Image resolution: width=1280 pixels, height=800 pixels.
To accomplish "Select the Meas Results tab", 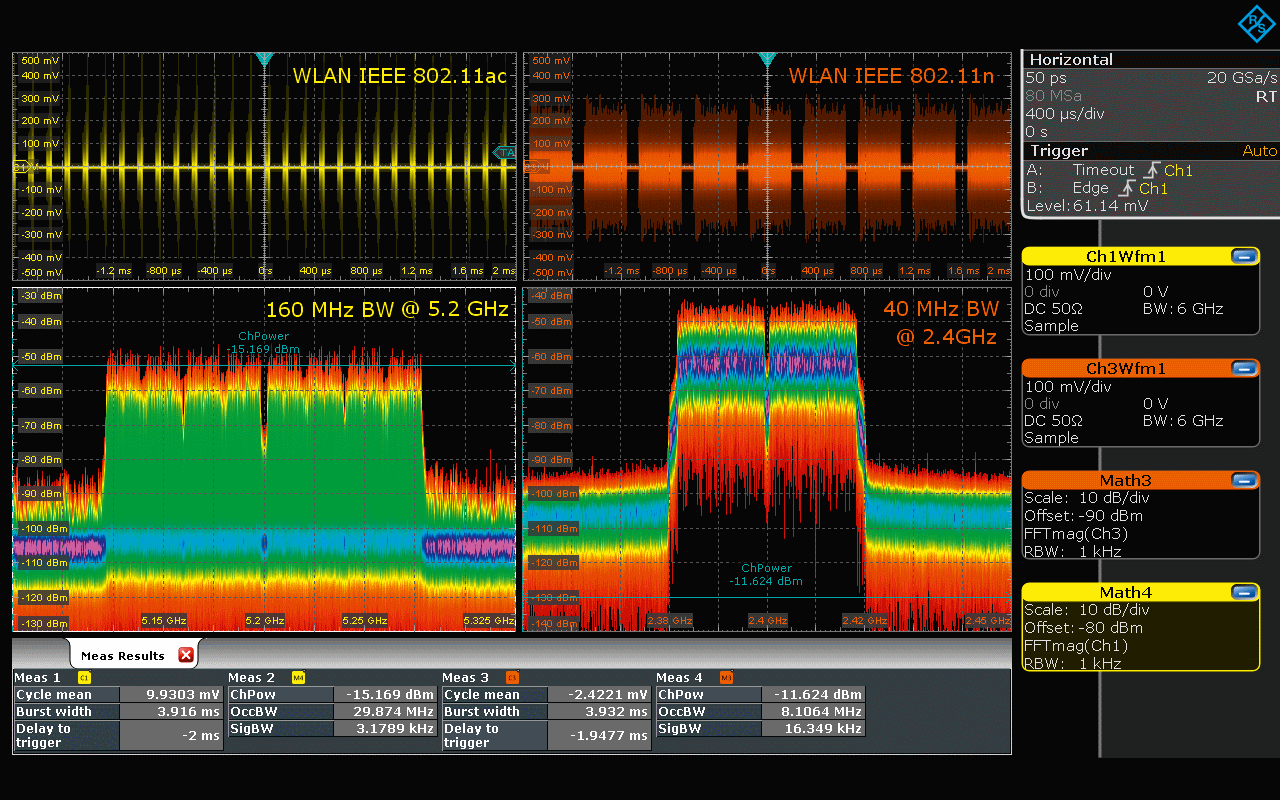I will point(122,656).
